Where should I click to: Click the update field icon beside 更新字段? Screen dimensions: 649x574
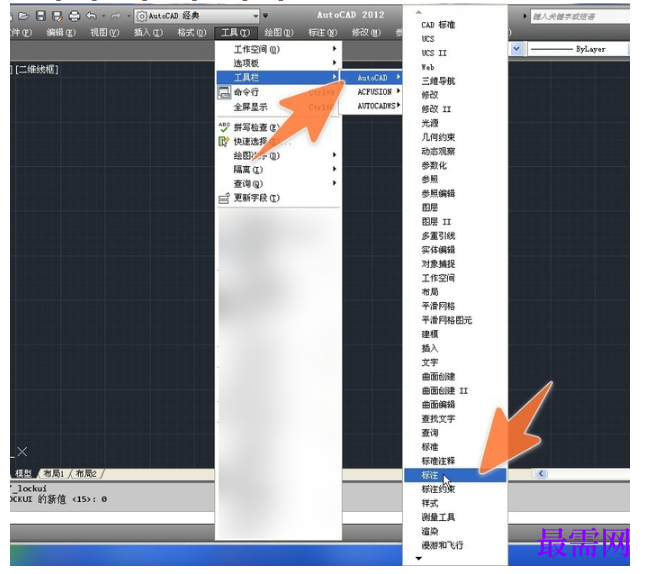click(x=224, y=198)
